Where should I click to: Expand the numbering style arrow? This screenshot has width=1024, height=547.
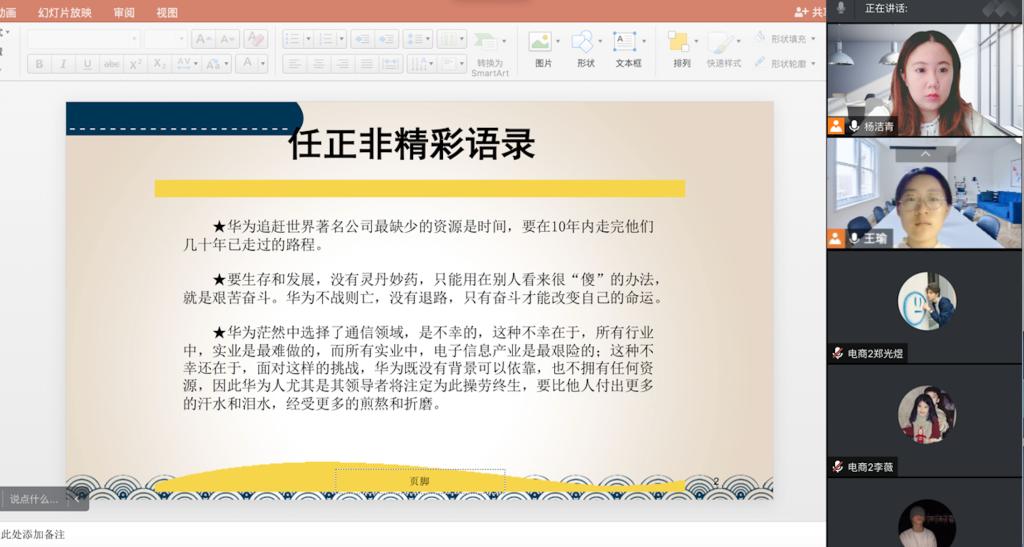click(x=341, y=39)
